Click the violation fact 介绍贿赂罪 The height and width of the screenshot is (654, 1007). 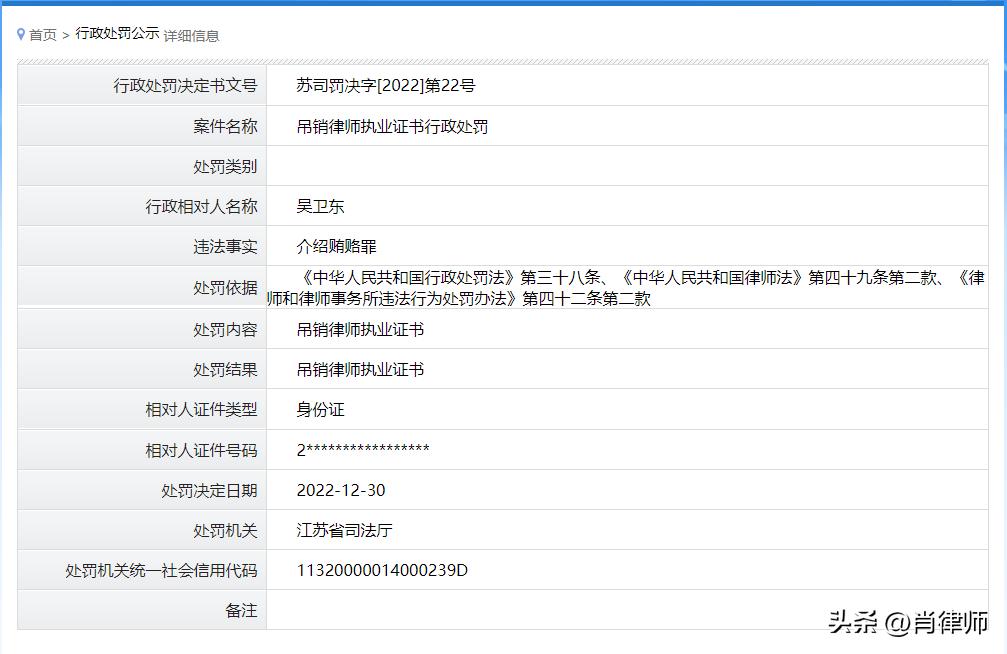336,246
